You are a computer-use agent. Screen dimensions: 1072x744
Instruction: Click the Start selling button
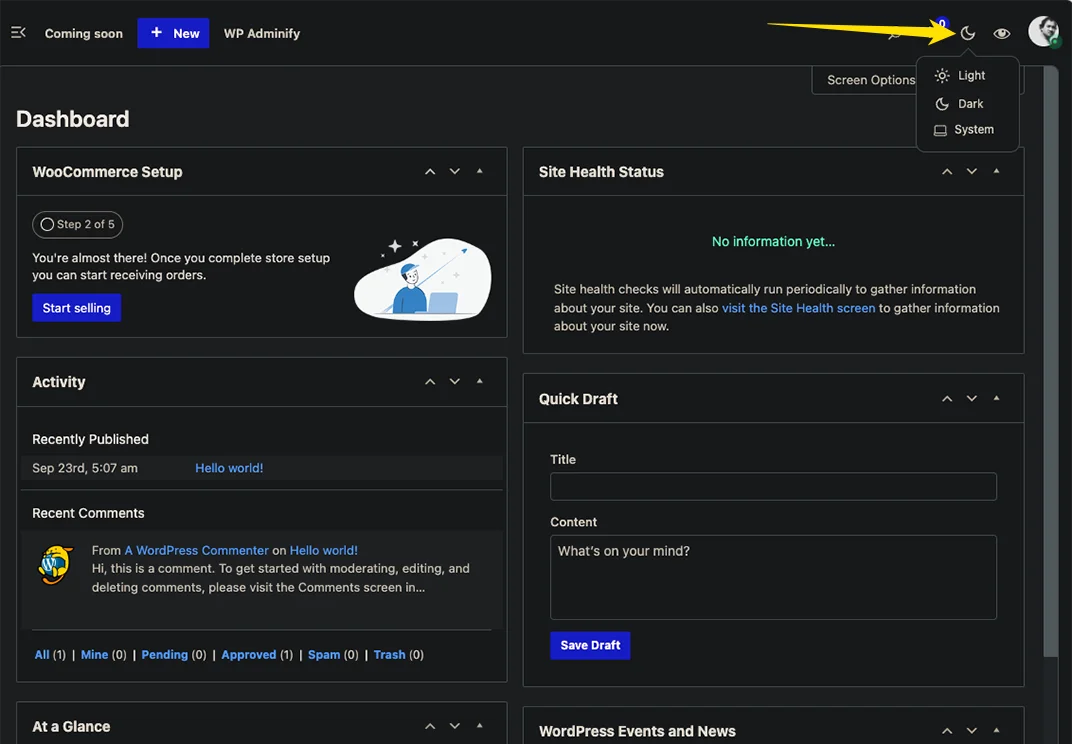pos(77,308)
